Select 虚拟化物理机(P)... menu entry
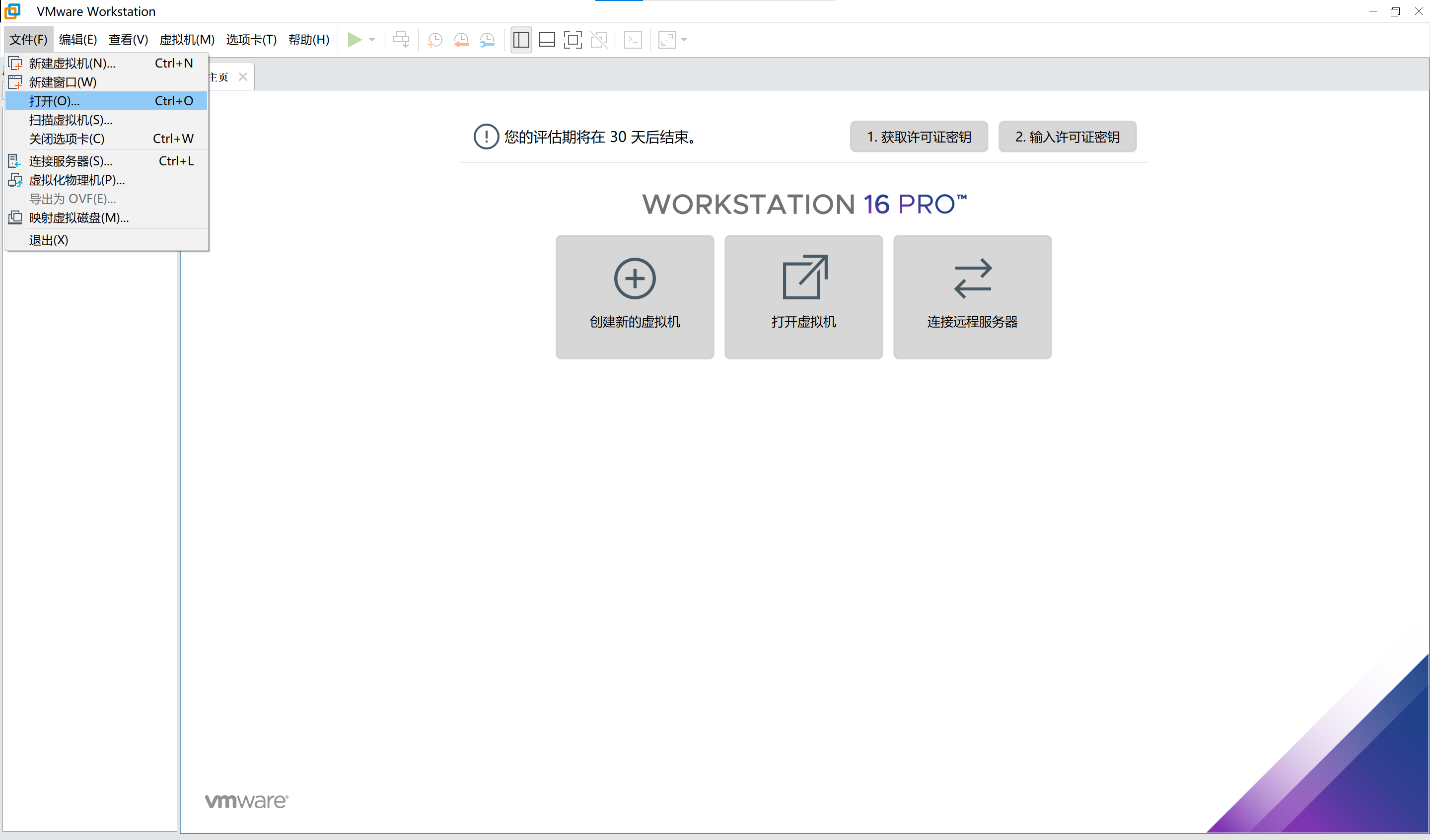This screenshot has width=1430, height=840. click(107, 180)
